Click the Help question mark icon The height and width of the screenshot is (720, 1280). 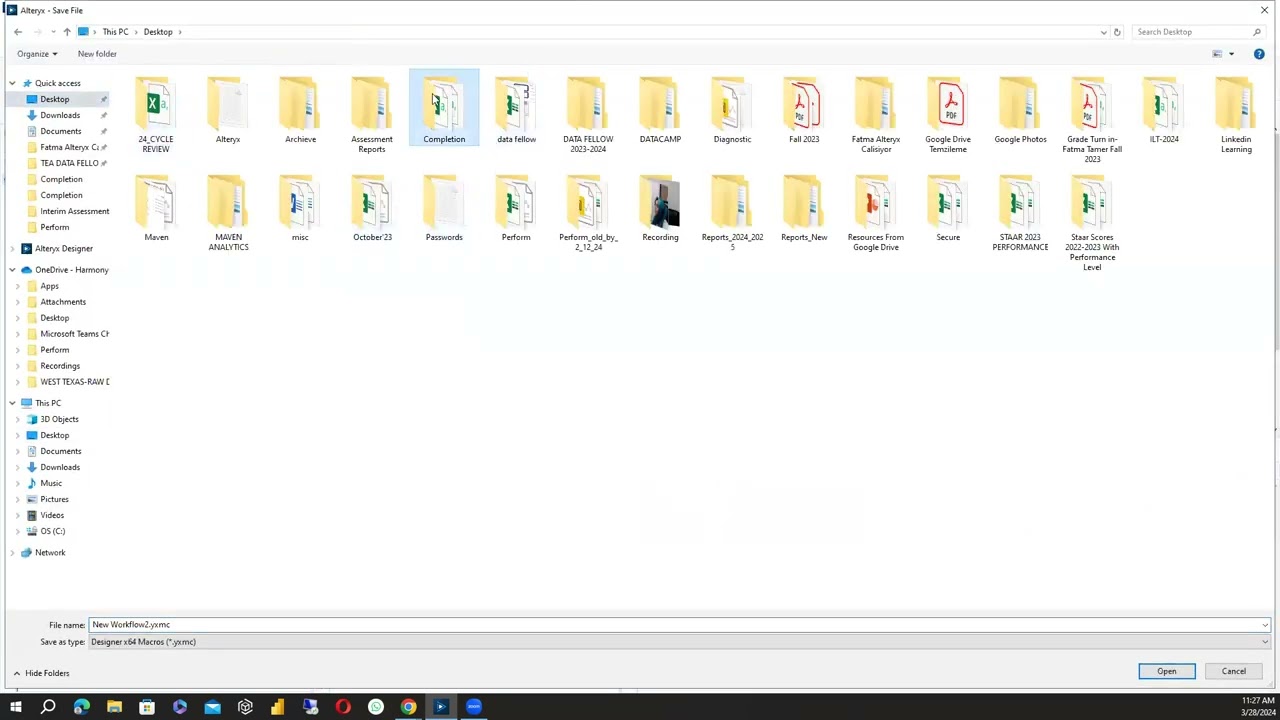[x=1259, y=54]
